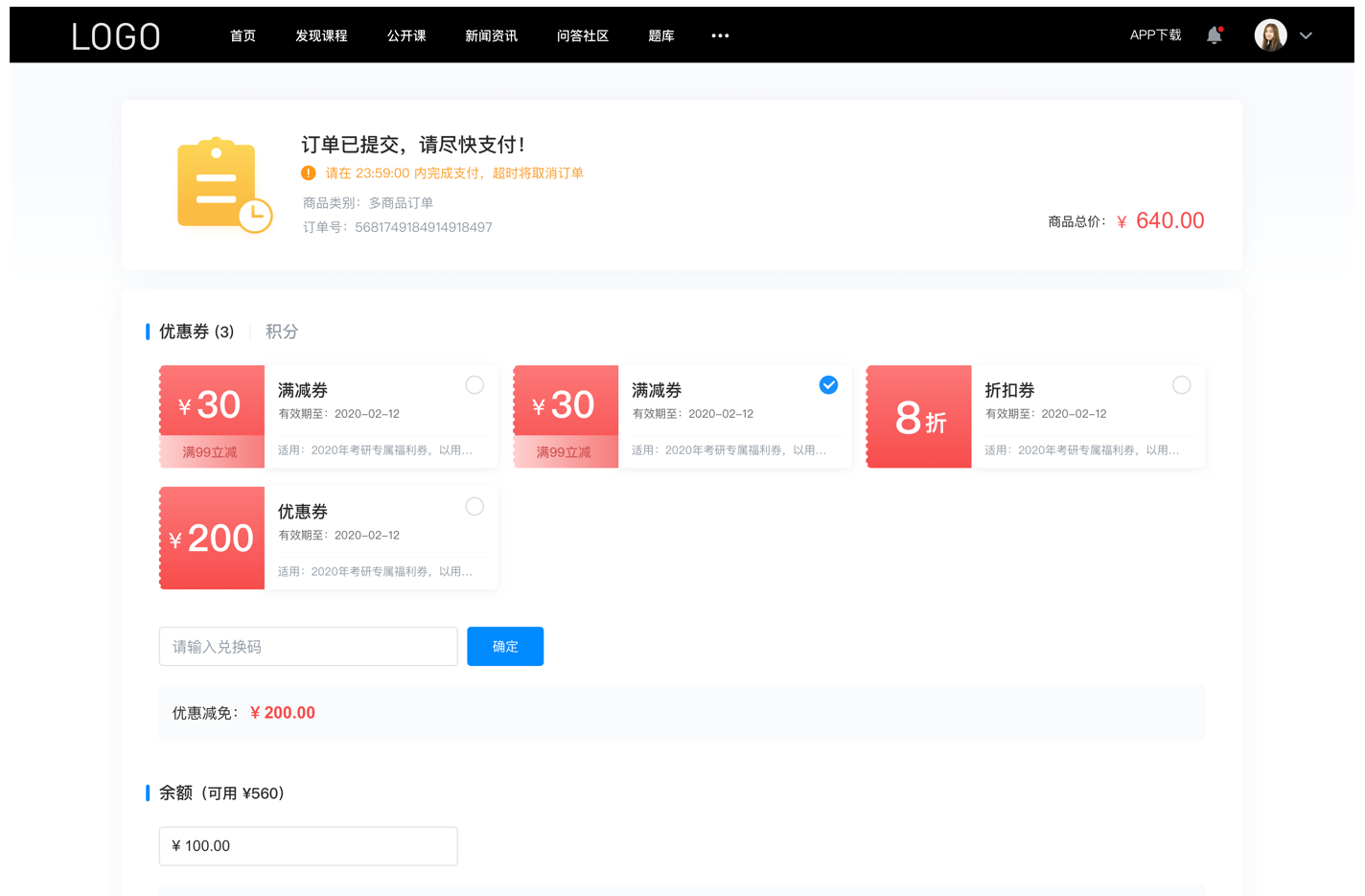Click the 请输入兑换码 input field

(x=308, y=646)
